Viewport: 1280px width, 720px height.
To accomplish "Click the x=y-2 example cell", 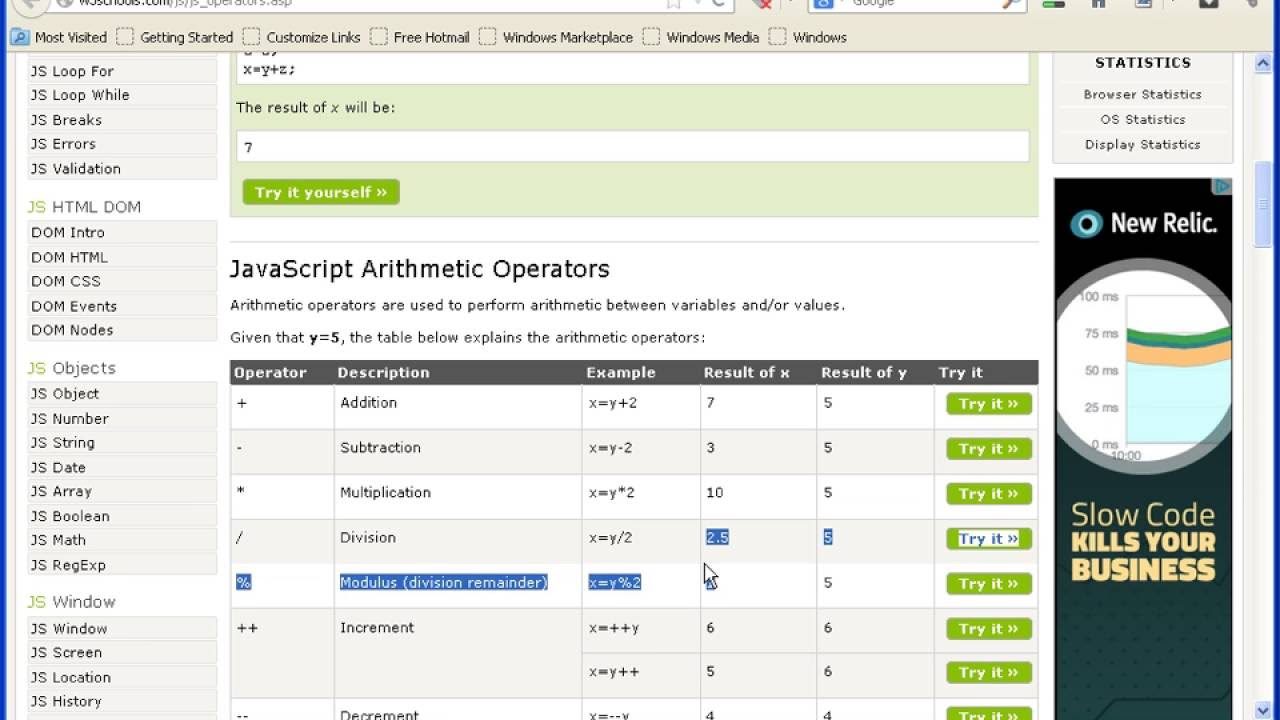I will [x=641, y=452].
